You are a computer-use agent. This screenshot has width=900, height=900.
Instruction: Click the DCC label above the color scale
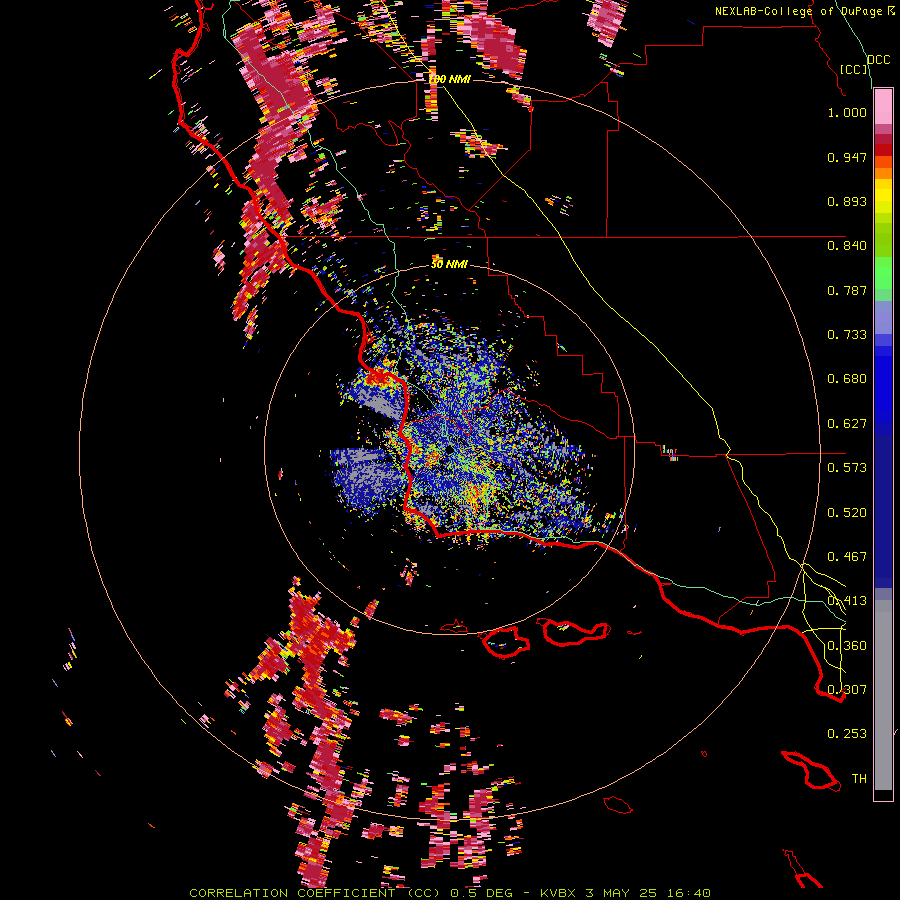(878, 60)
